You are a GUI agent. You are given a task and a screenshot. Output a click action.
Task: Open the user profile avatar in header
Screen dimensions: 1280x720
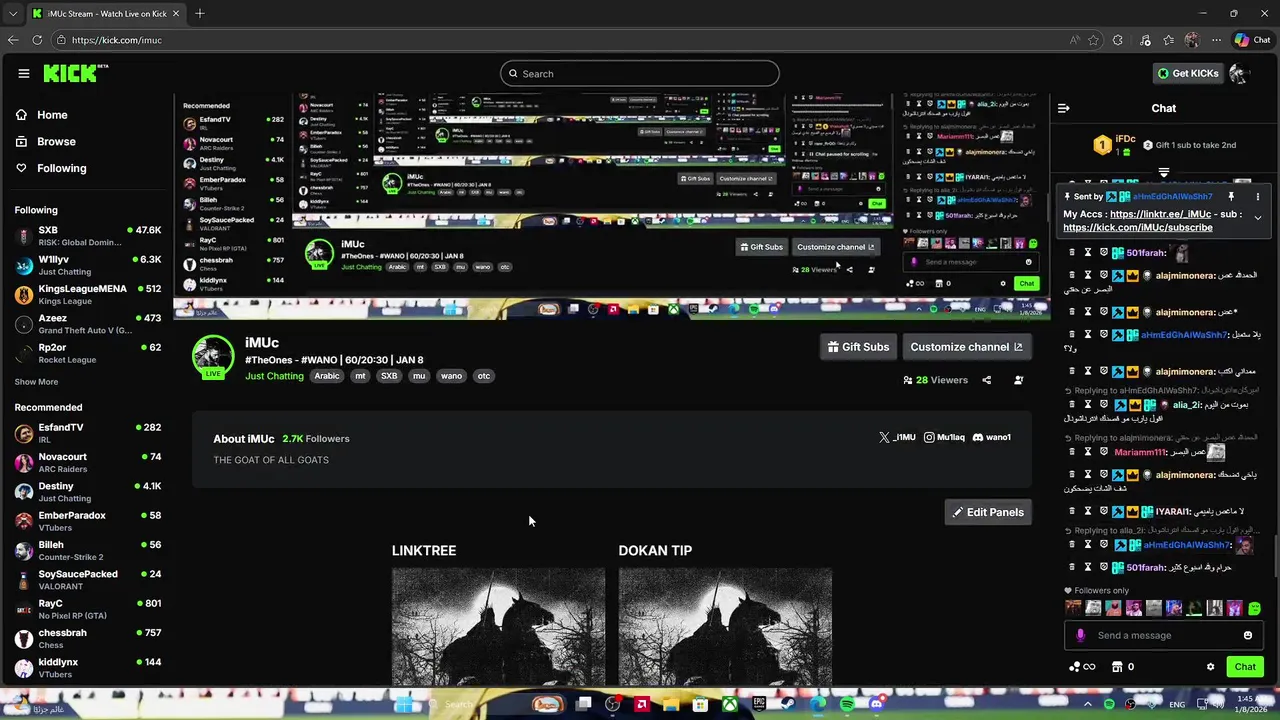pos(1239,73)
